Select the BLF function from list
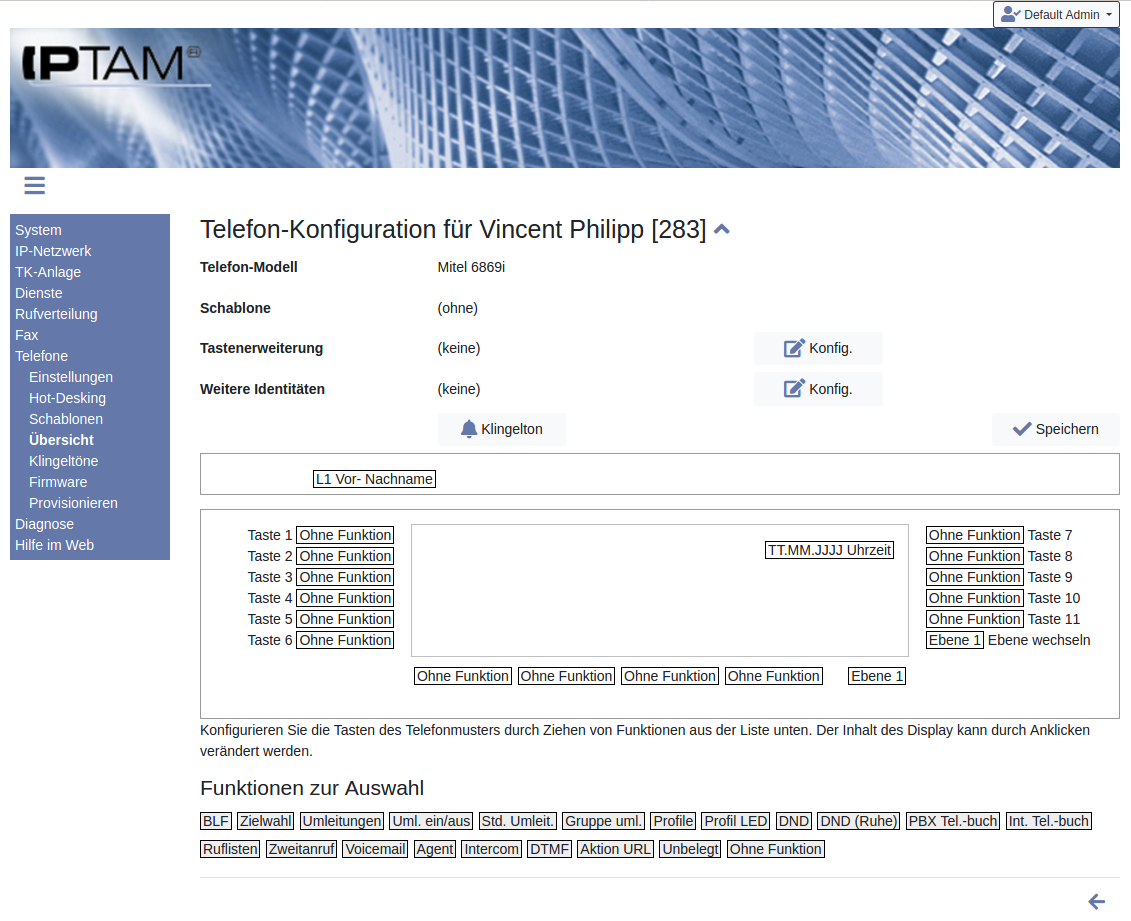The height and width of the screenshot is (921, 1131). point(216,821)
